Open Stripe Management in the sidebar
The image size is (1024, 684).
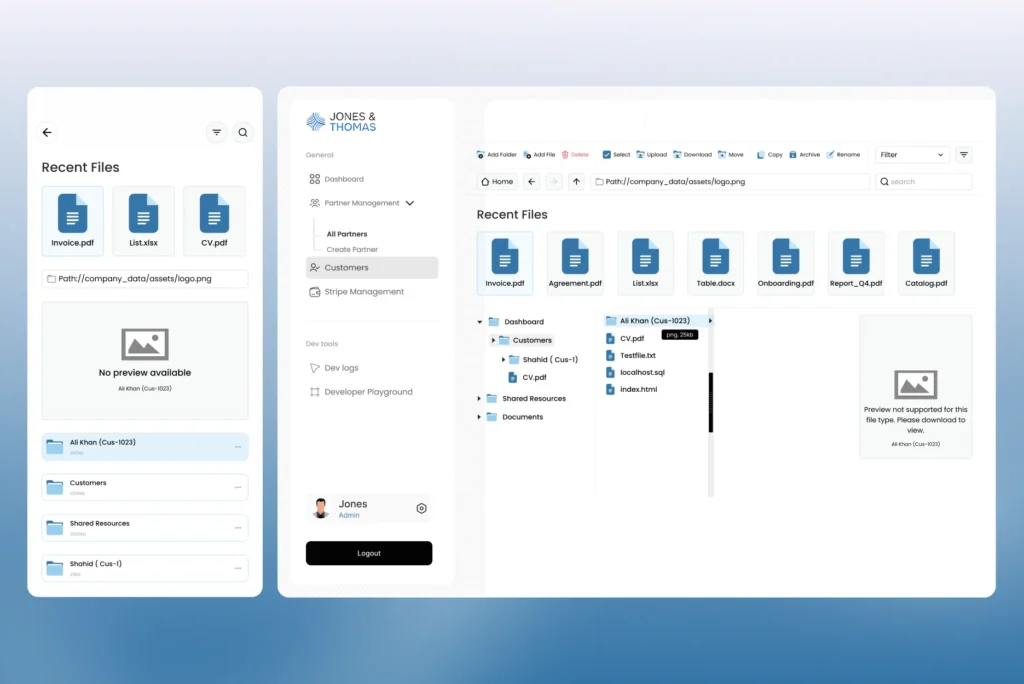click(363, 292)
